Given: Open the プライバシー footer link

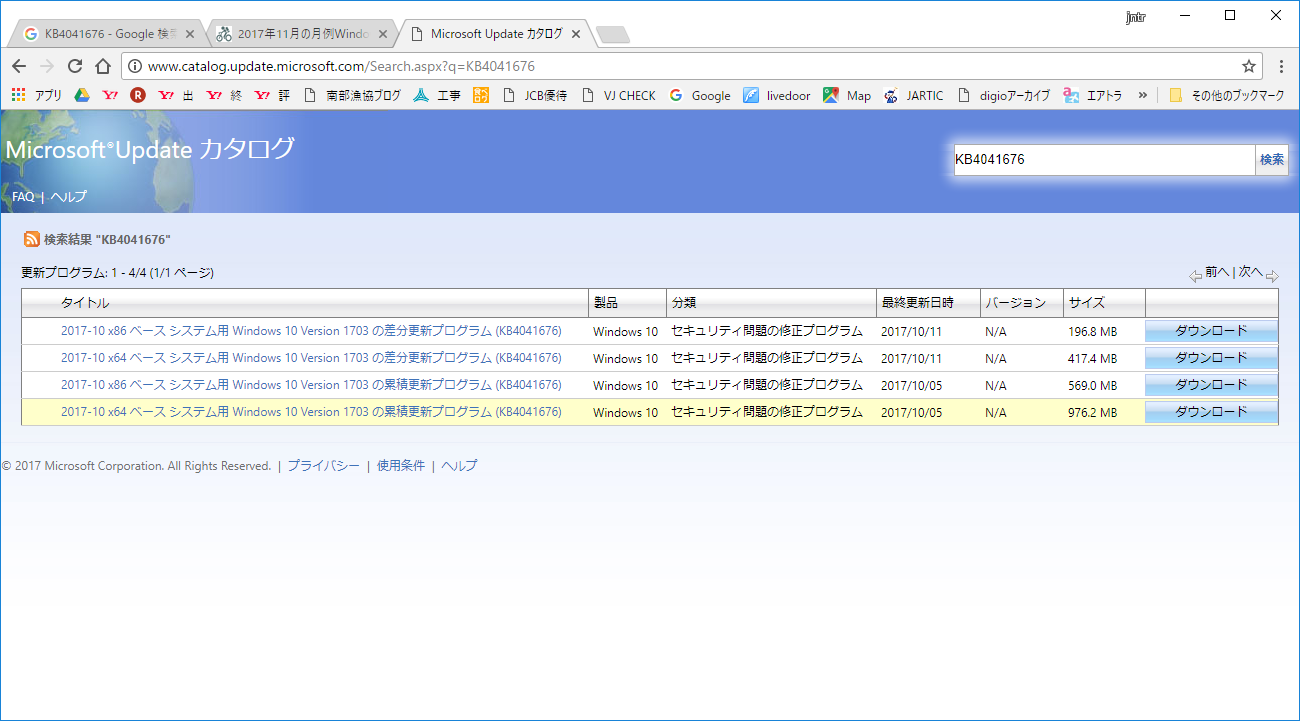Looking at the screenshot, I should coord(323,466).
